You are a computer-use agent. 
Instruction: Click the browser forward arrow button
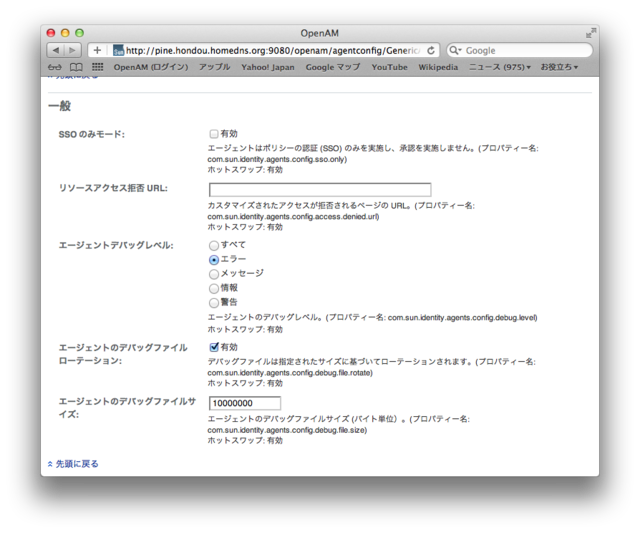[x=74, y=50]
